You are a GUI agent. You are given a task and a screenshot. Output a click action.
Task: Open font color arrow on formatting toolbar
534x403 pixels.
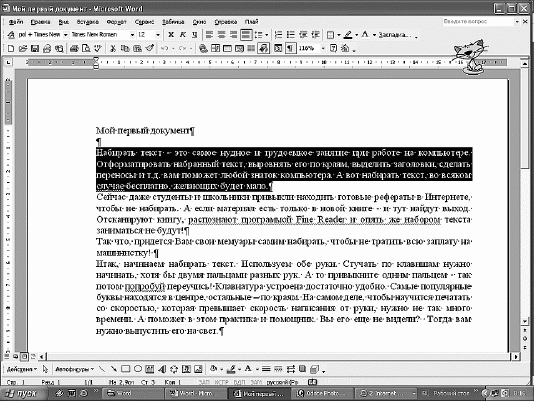374,35
